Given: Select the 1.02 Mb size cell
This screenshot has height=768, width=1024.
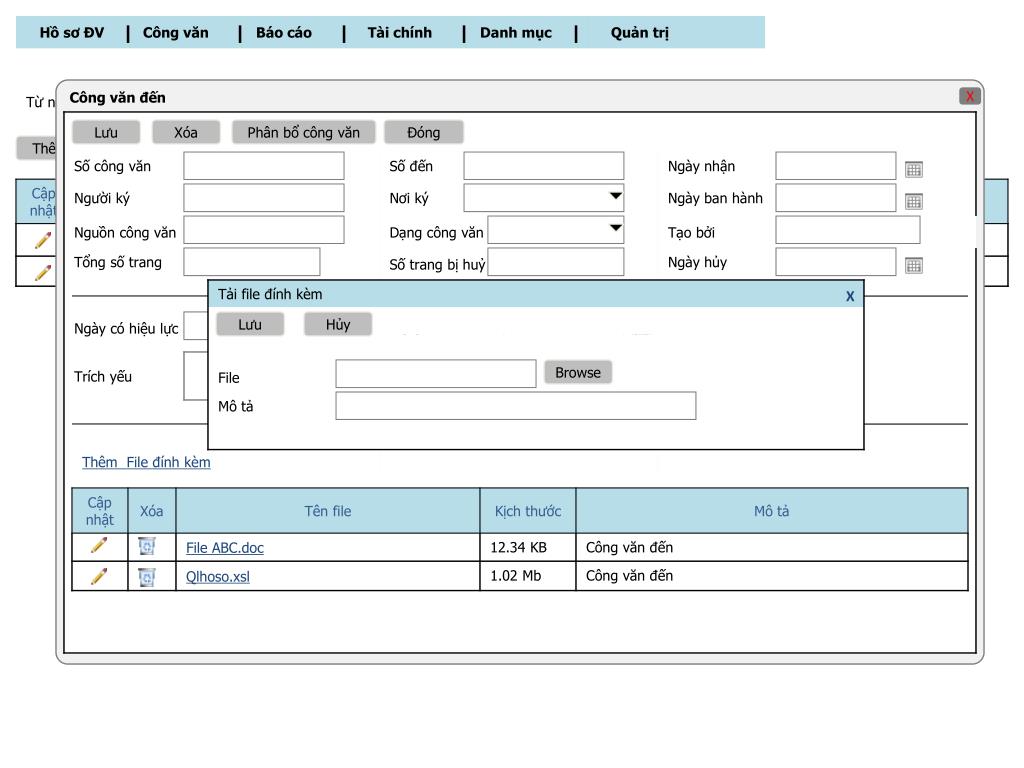Looking at the screenshot, I should 528,576.
